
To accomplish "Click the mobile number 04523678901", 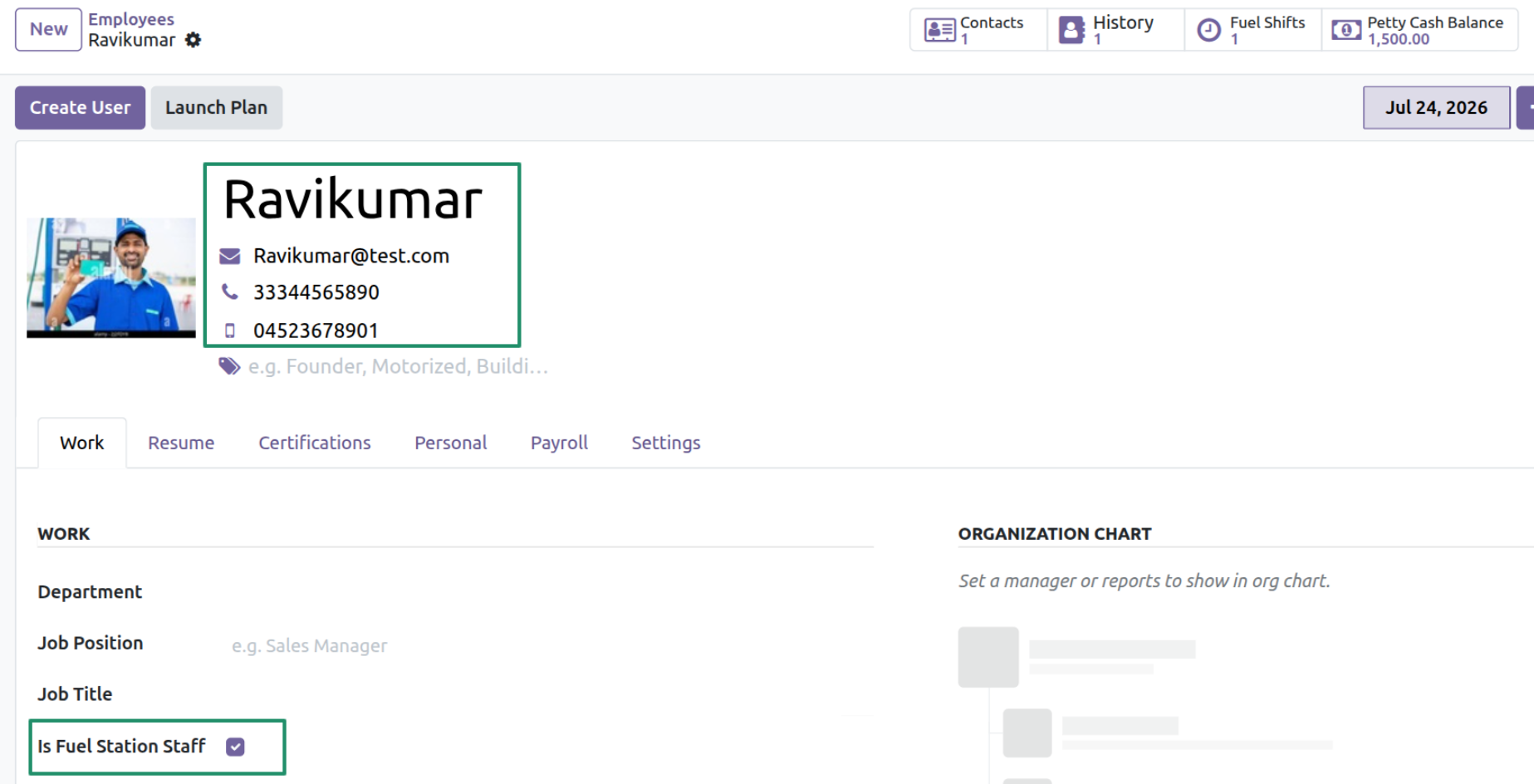I will [316, 331].
